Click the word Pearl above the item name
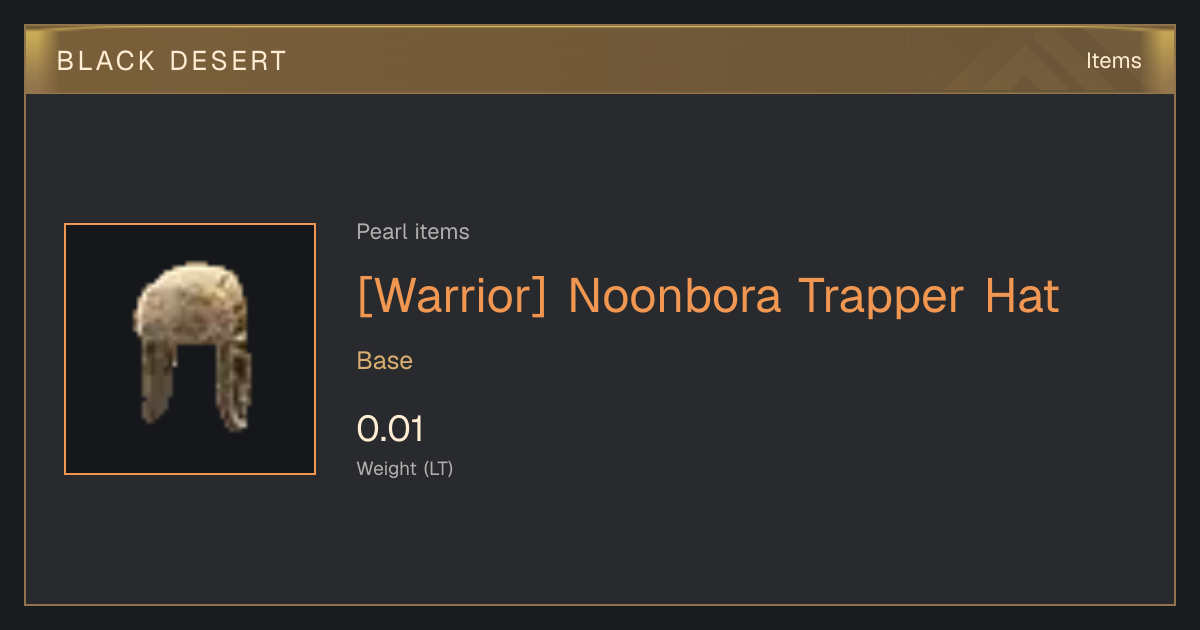Viewport: 1200px width, 630px height. tap(379, 232)
